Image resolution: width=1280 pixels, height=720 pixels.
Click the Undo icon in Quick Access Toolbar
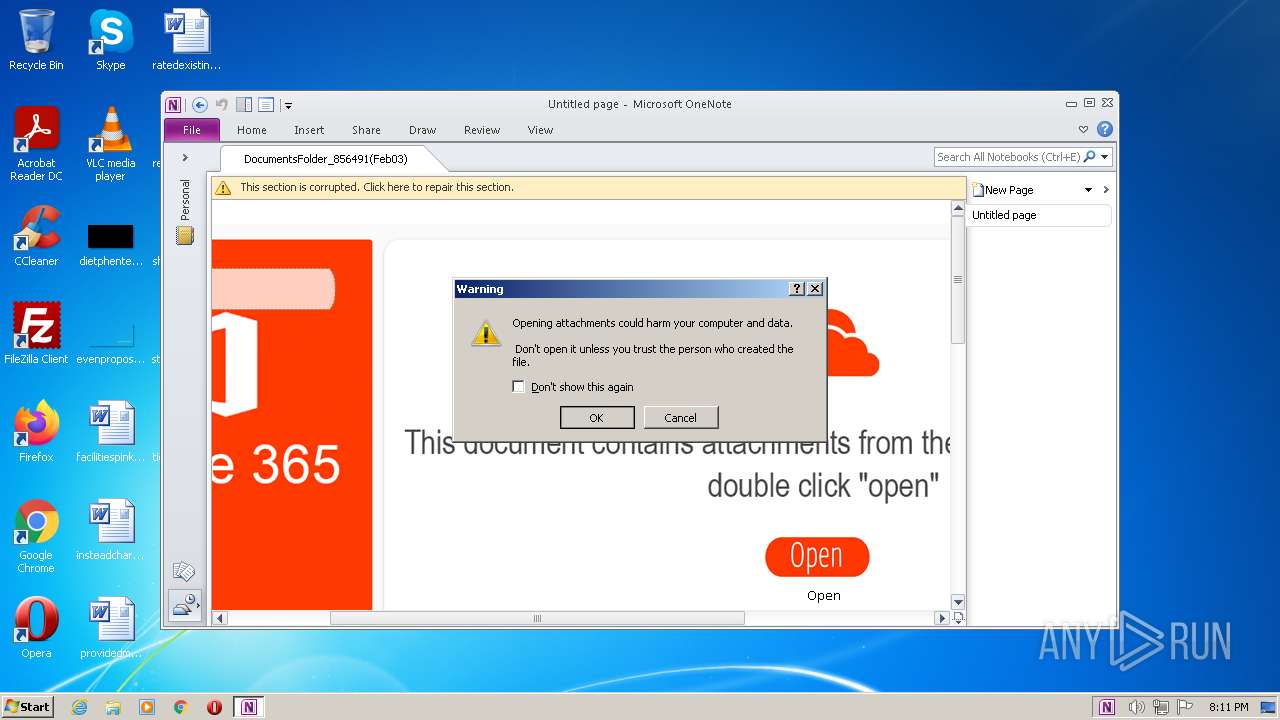click(222, 104)
